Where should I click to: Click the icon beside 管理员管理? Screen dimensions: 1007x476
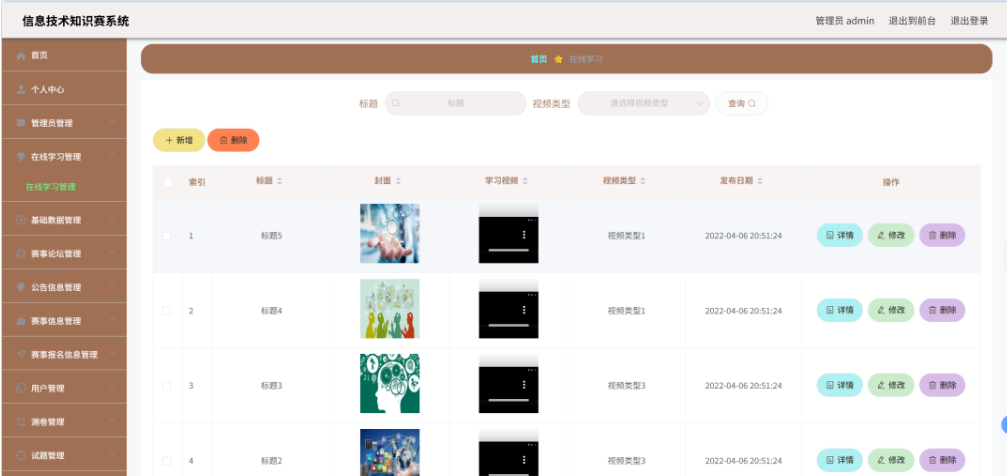point(21,123)
